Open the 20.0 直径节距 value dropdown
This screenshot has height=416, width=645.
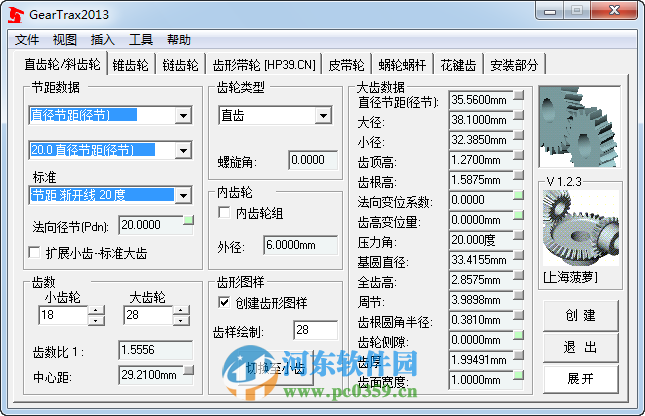click(183, 151)
